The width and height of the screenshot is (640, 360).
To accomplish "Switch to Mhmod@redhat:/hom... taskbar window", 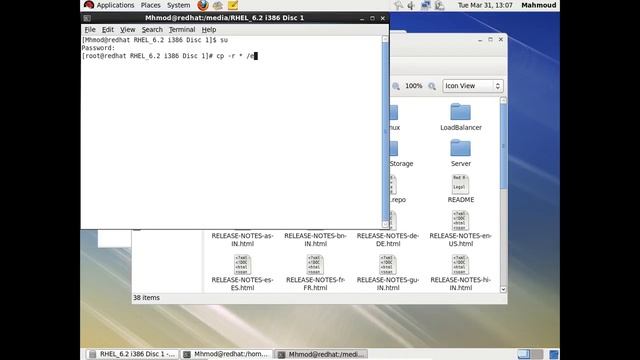I will click(227, 354).
